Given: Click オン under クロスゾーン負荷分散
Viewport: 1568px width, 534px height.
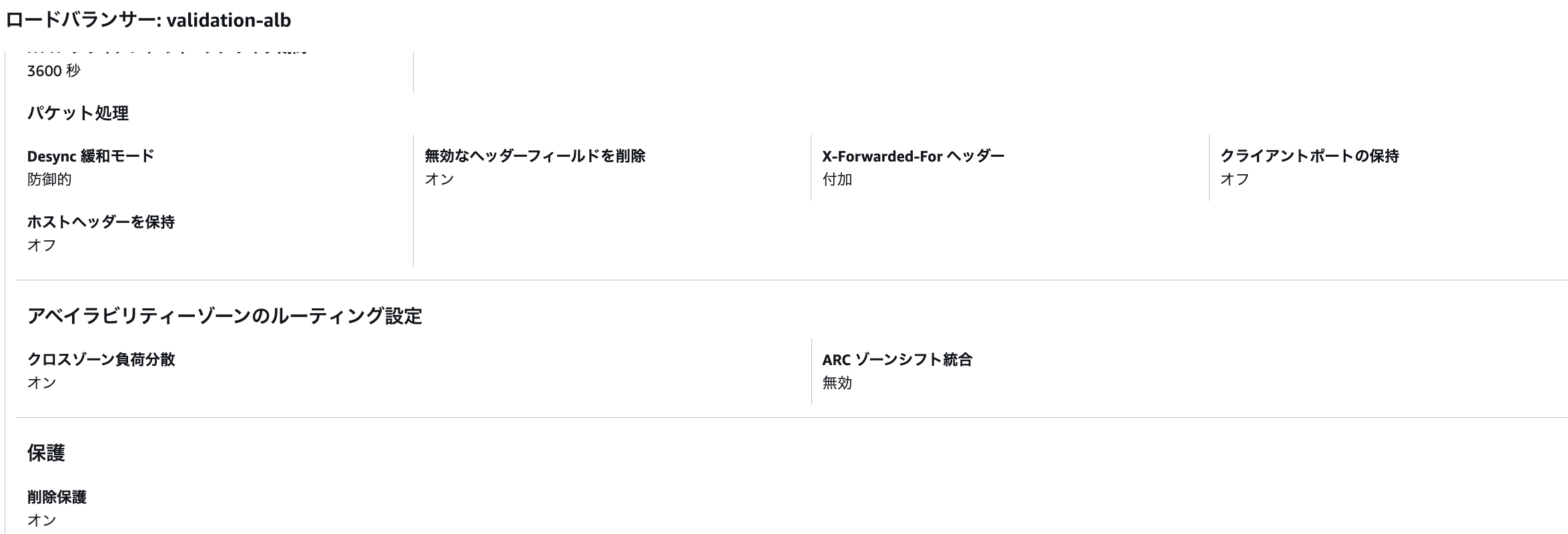Looking at the screenshot, I should (x=41, y=383).
